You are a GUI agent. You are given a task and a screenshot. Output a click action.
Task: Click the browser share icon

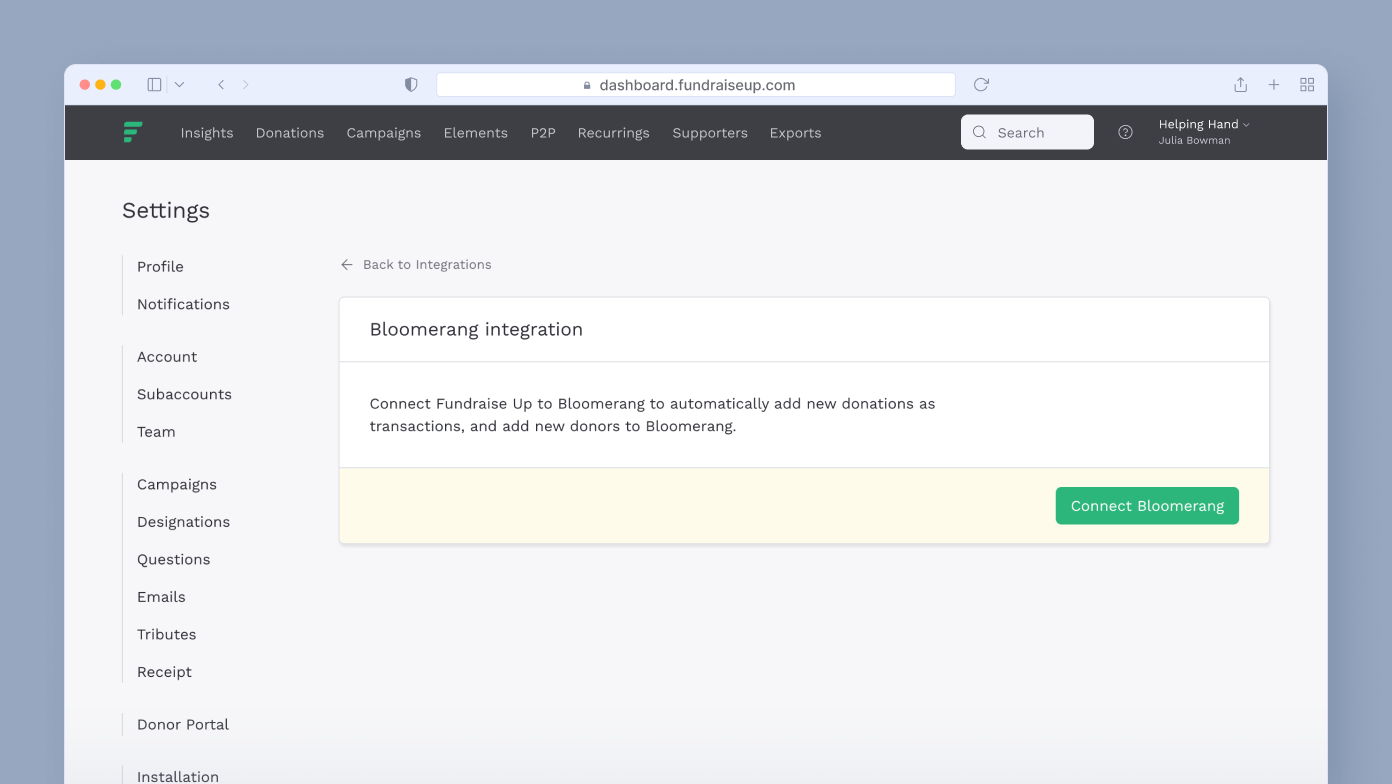point(1240,85)
